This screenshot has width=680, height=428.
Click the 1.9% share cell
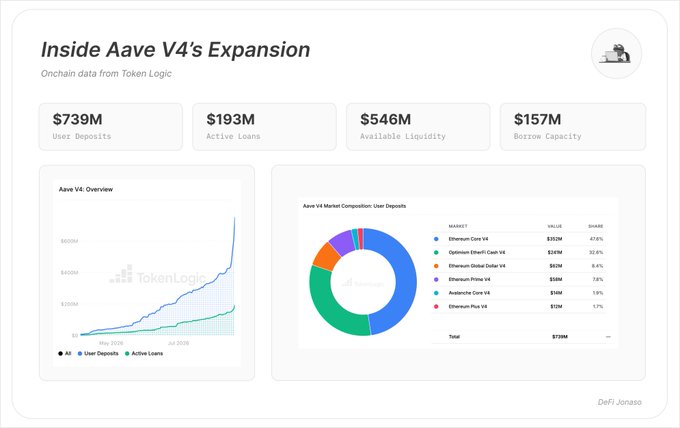coord(598,293)
